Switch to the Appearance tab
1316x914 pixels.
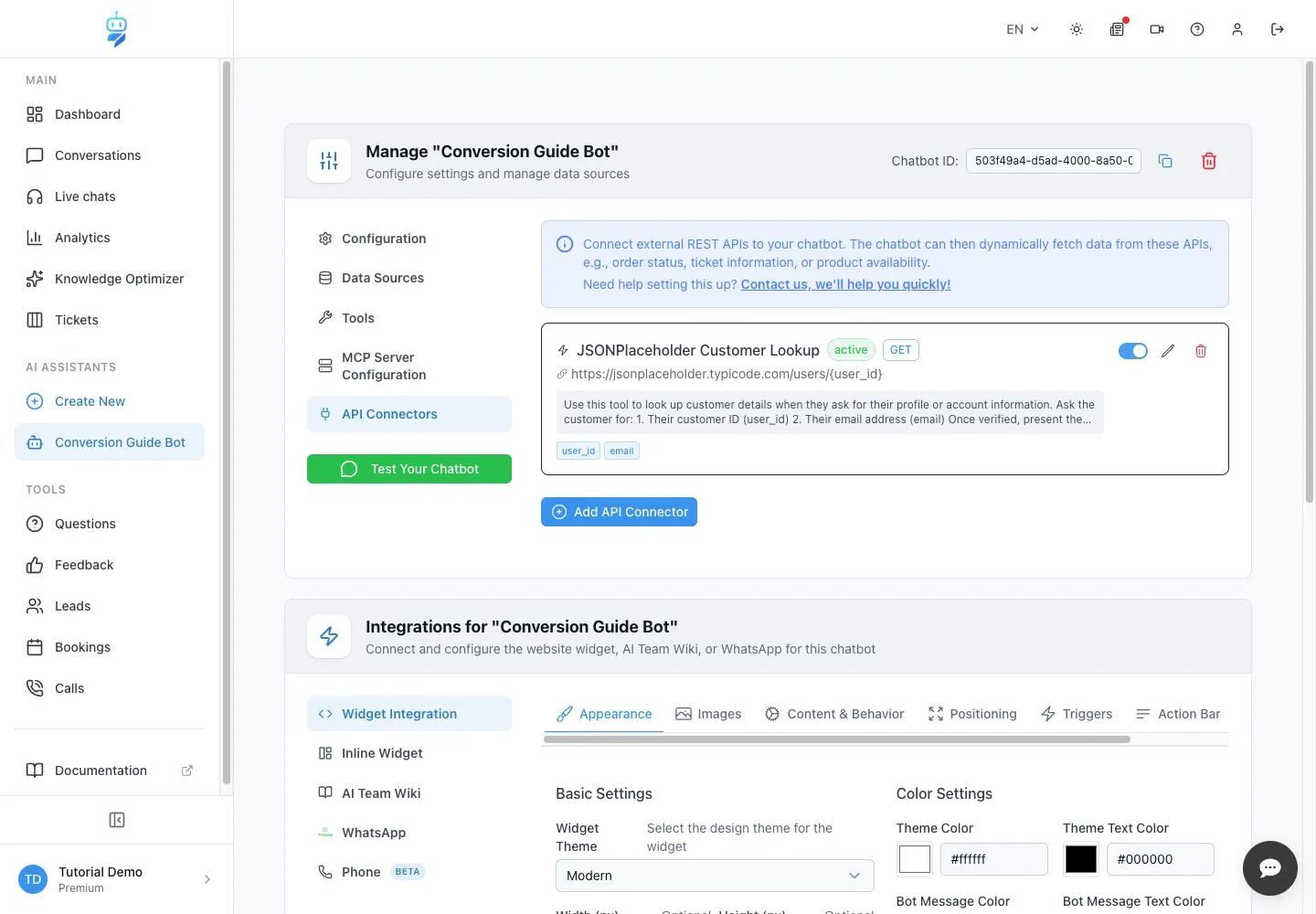click(x=604, y=714)
